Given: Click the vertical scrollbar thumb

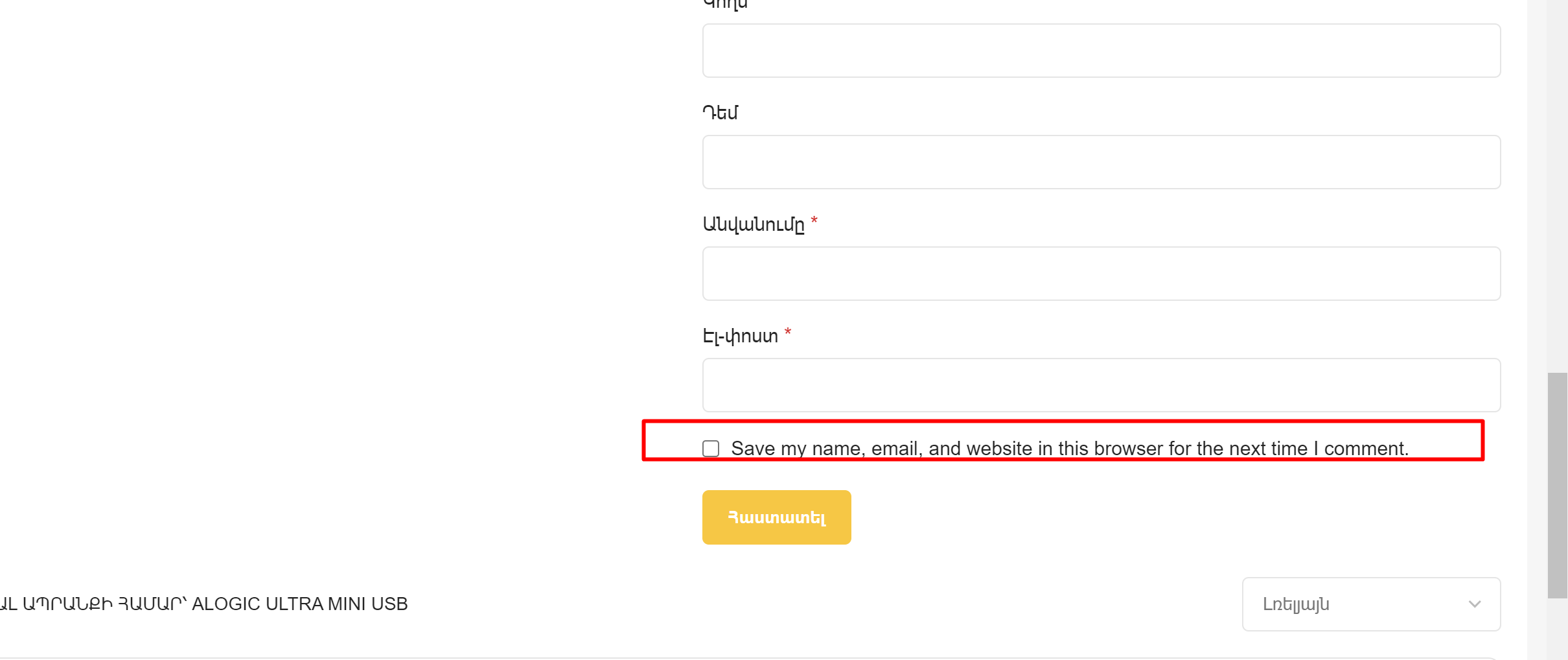Looking at the screenshot, I should pos(1558,485).
